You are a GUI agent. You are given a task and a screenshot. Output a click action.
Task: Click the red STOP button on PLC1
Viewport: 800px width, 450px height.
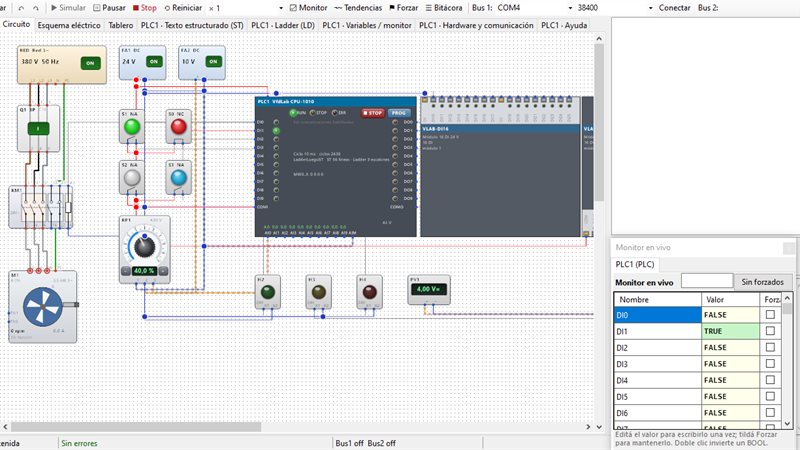[373, 113]
